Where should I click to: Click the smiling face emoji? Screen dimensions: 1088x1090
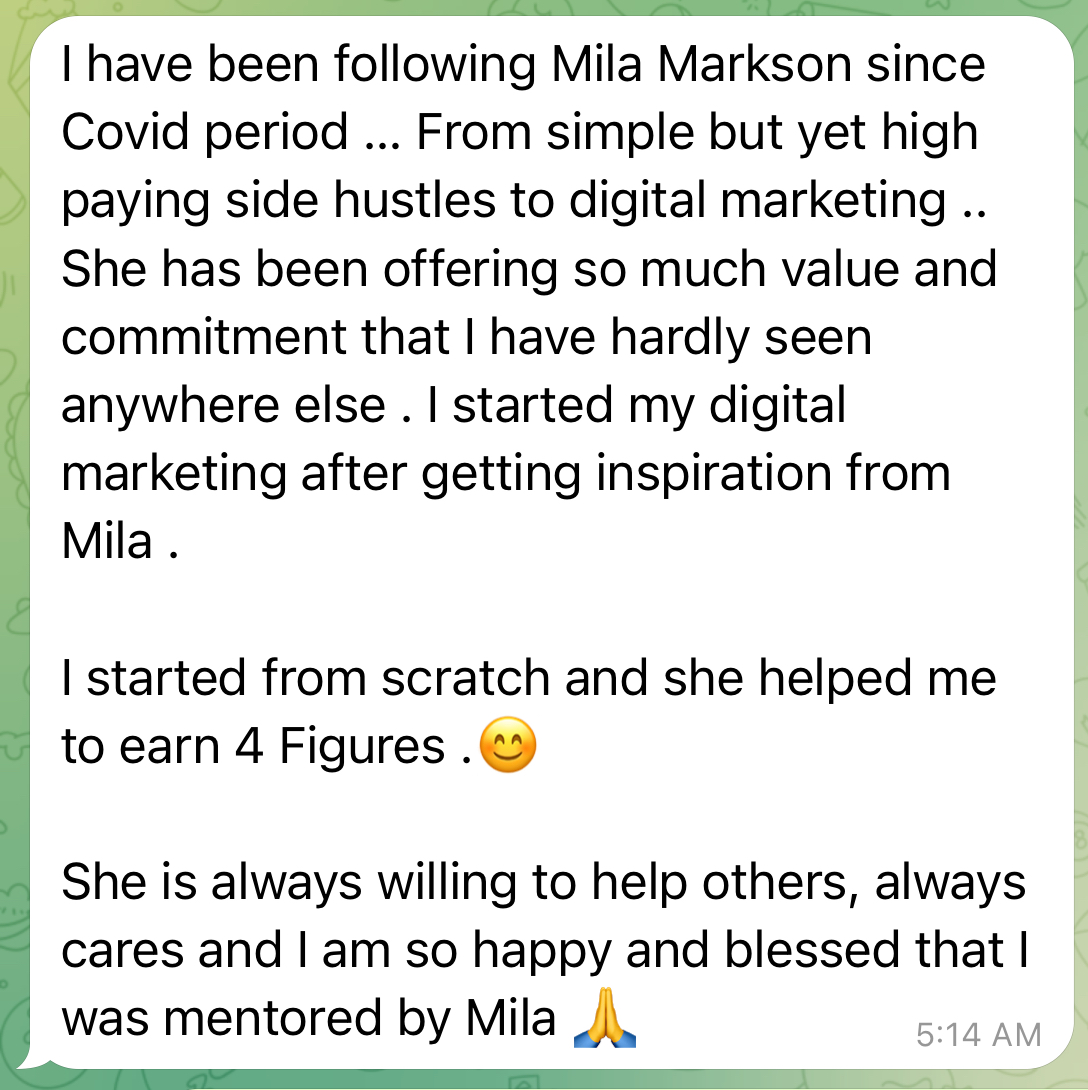coord(508,745)
